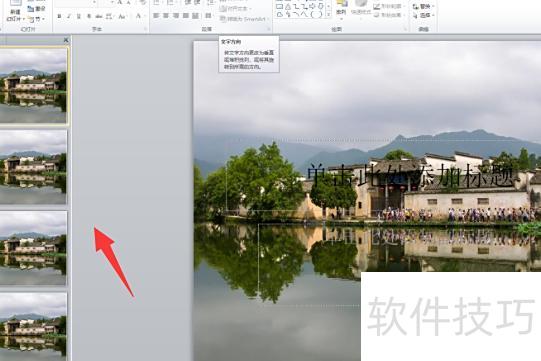Click the Replace button
The width and height of the screenshot is (541, 361).
point(423,7)
